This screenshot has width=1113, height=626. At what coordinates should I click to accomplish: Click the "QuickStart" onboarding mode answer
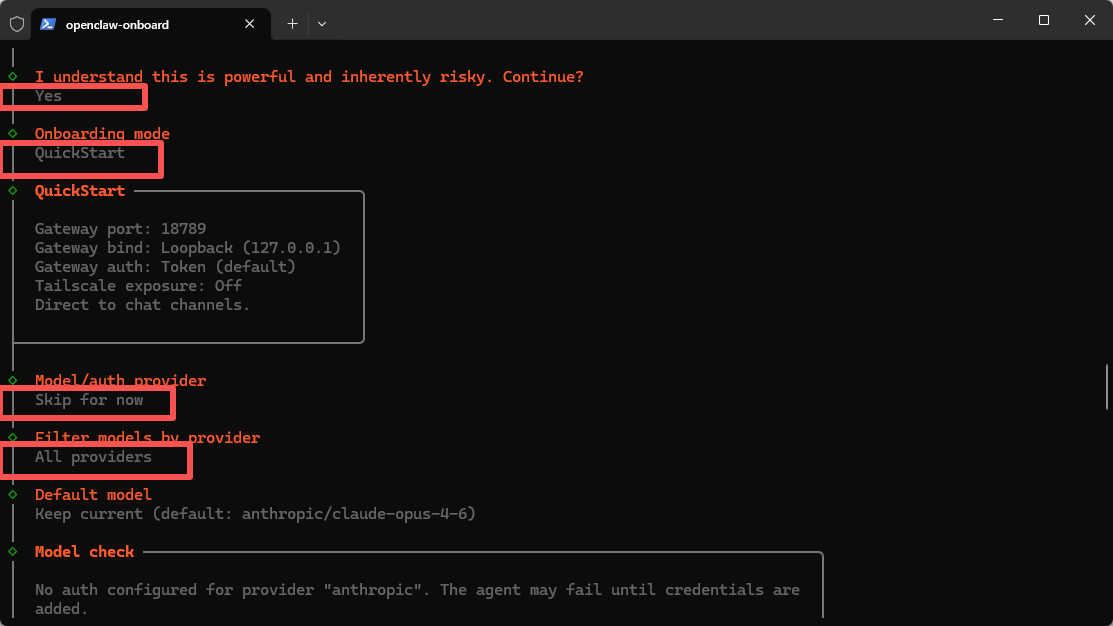(80, 153)
